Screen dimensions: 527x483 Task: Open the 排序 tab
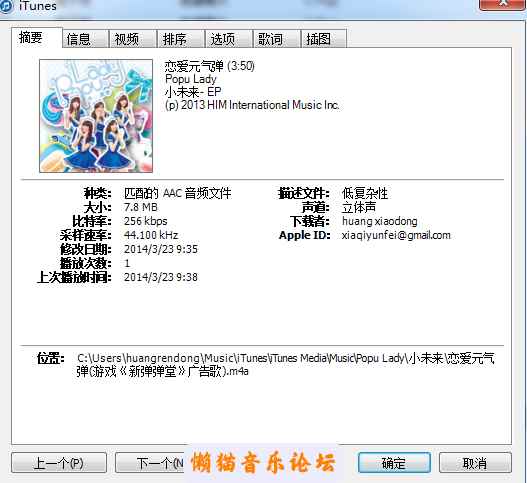pos(181,39)
